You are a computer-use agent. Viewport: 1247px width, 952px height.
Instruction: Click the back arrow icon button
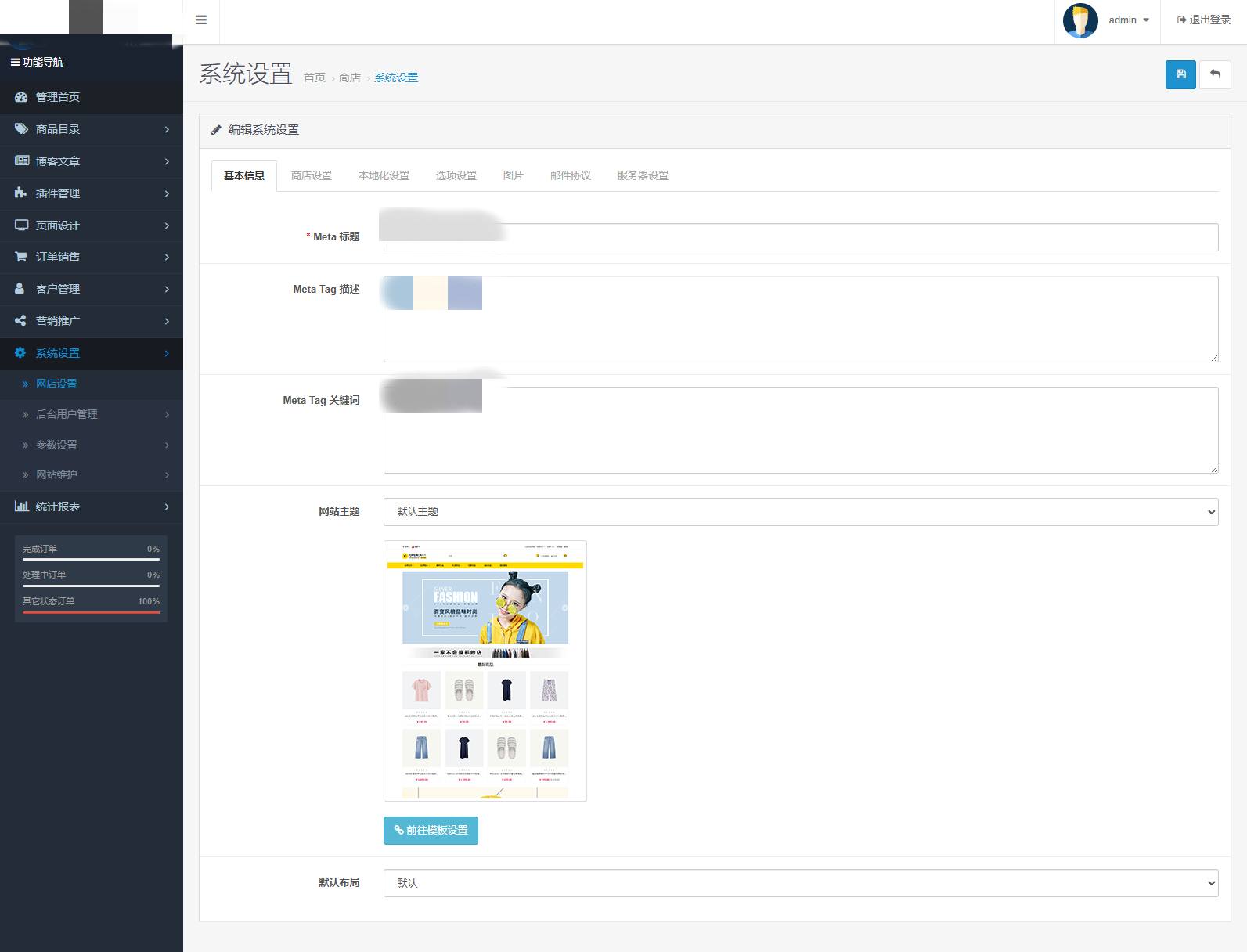click(1215, 74)
